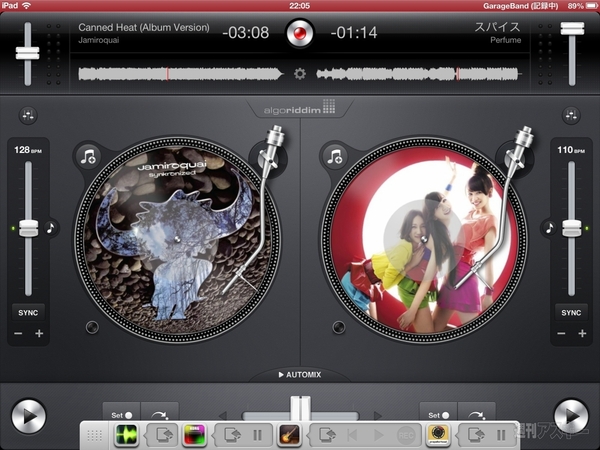This screenshot has width=600, height=450.
Task: Open the GarageBand guitar icon in Audiobus
Action: tap(289, 435)
